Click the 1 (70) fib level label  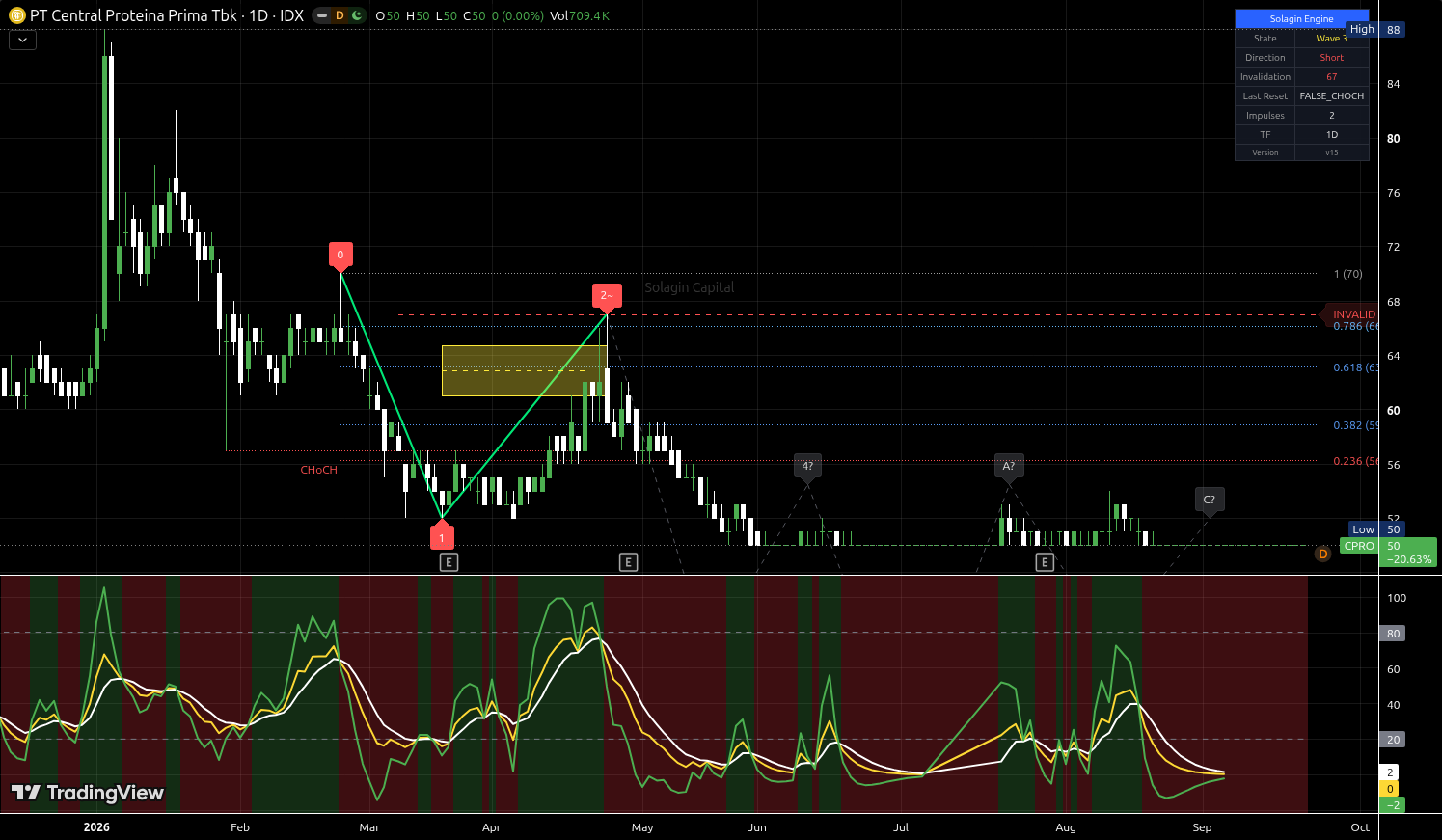pyautogui.click(x=1348, y=274)
